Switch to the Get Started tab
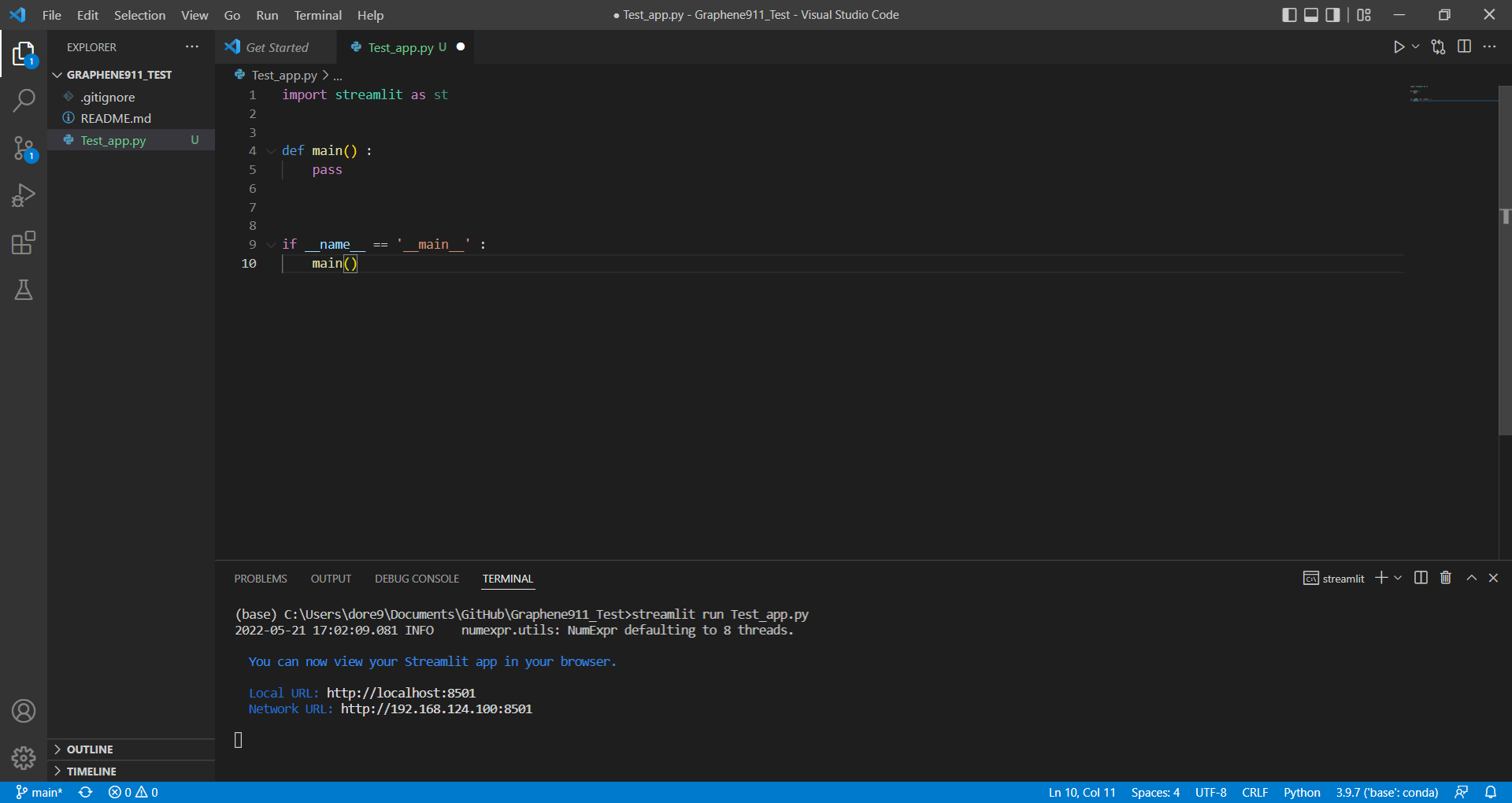Screen dimensions: 1512x803 coord(276,47)
